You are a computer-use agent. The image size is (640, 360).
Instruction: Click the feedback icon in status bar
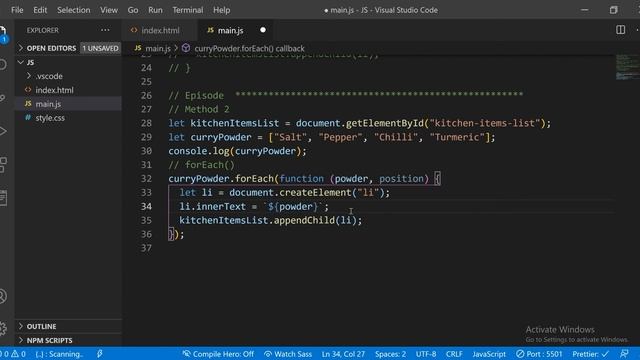tap(624, 354)
